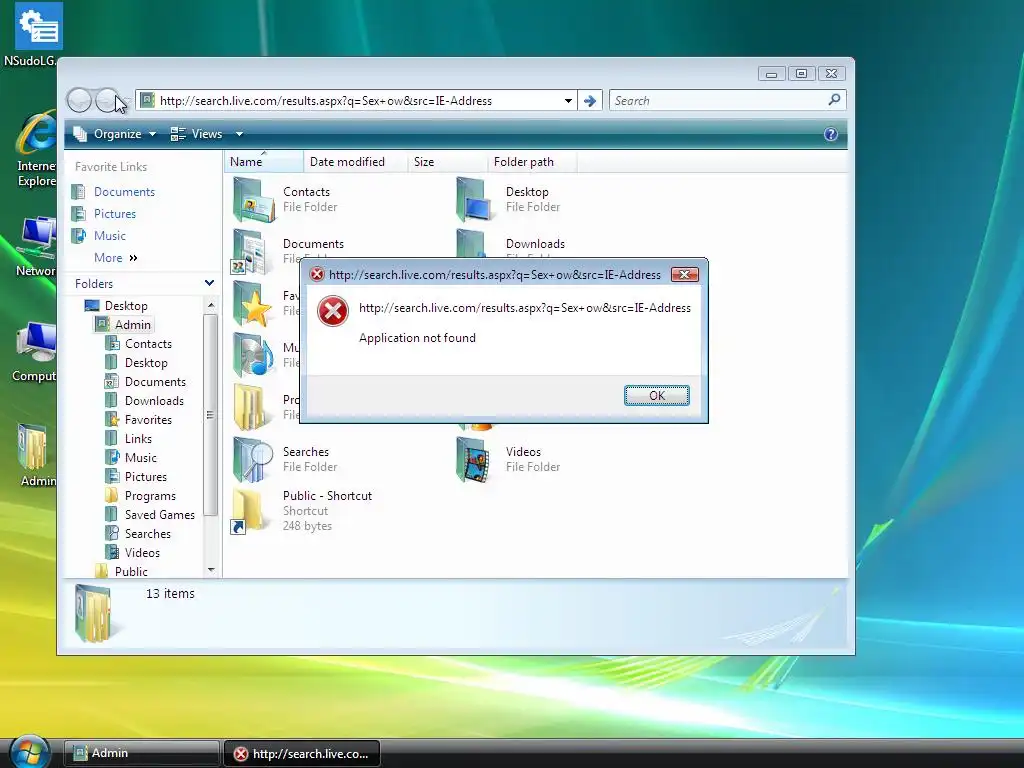
Task: Collapse the Folders pane chevron
Action: tap(209, 283)
